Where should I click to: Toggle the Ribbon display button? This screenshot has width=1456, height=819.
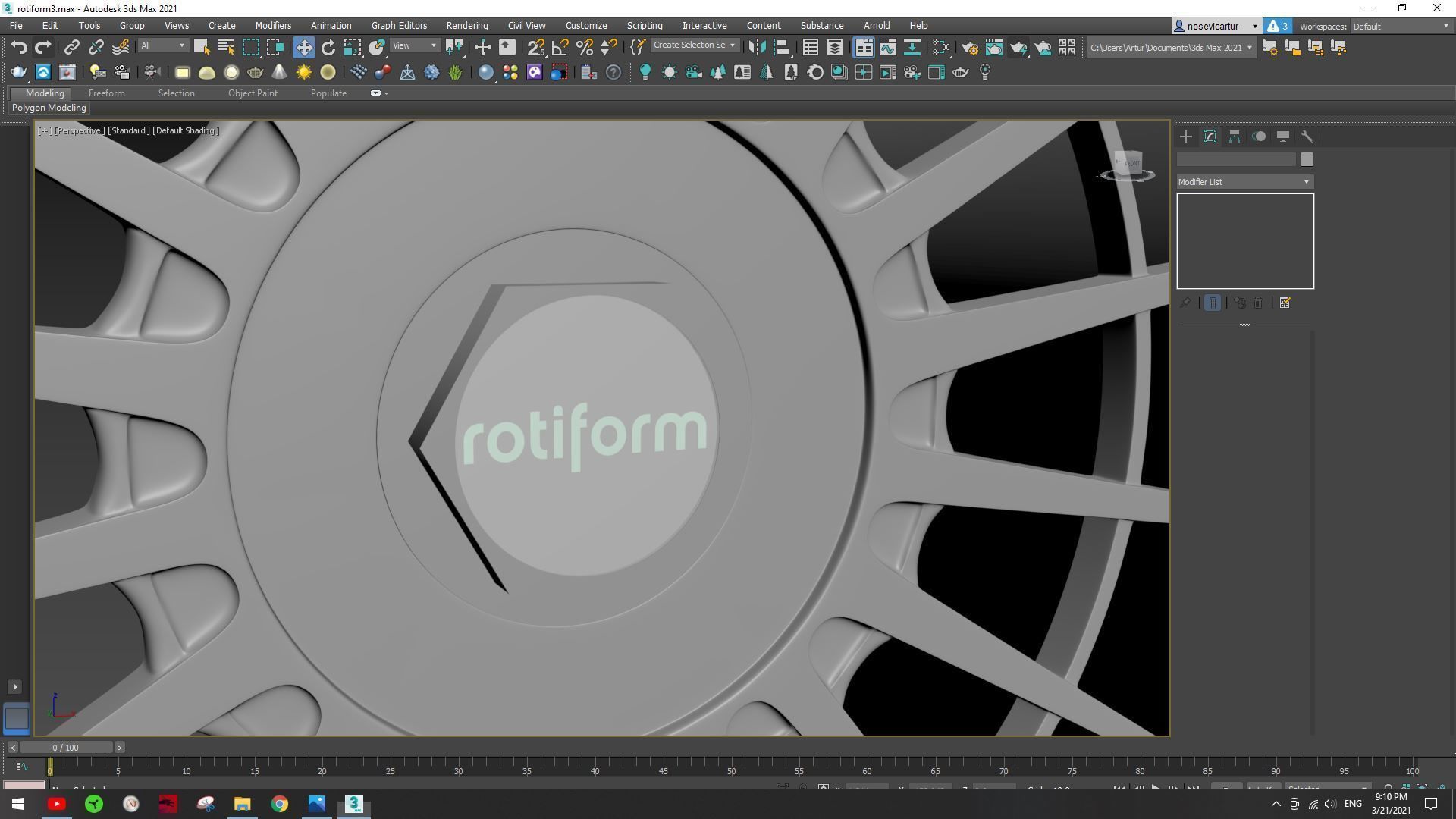point(864,47)
